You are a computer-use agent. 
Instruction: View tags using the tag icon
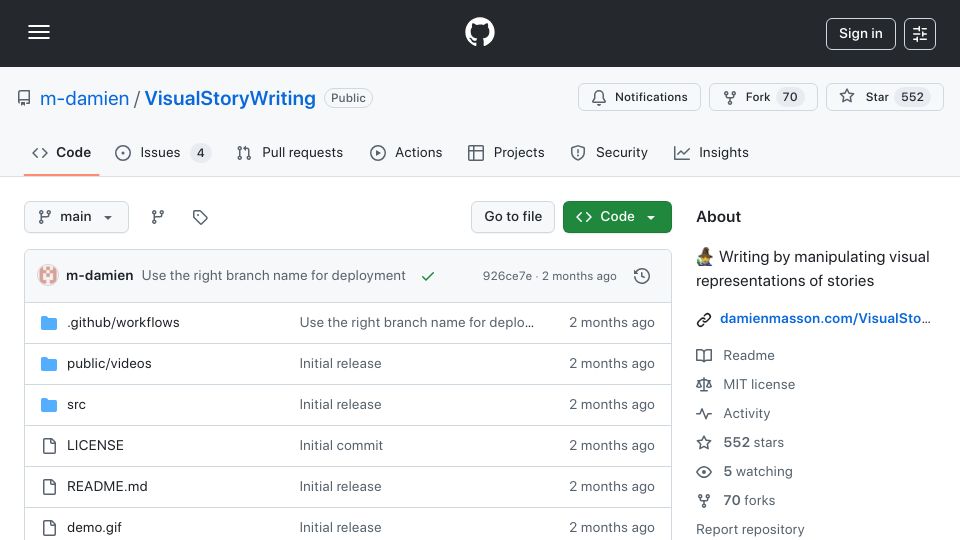pyautogui.click(x=200, y=217)
